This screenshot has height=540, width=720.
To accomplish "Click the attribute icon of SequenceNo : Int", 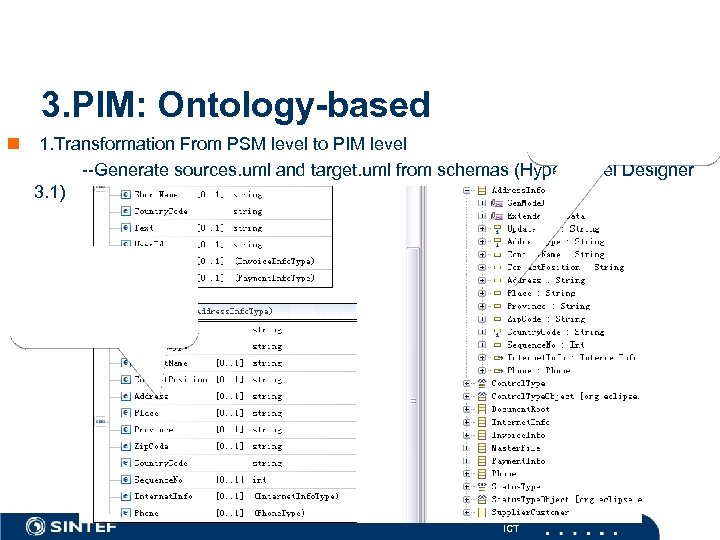I will [497, 344].
